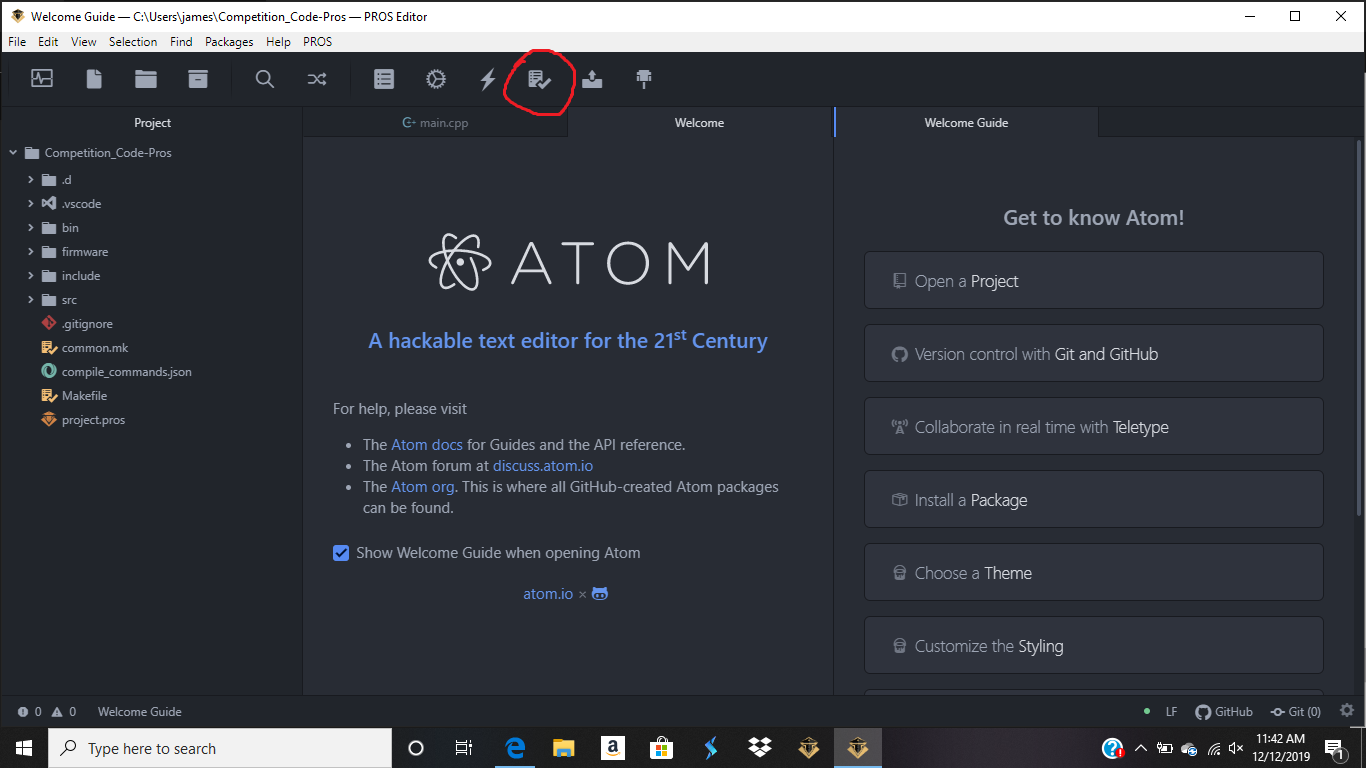
Task: Open the PROS menu
Action: (x=318, y=42)
